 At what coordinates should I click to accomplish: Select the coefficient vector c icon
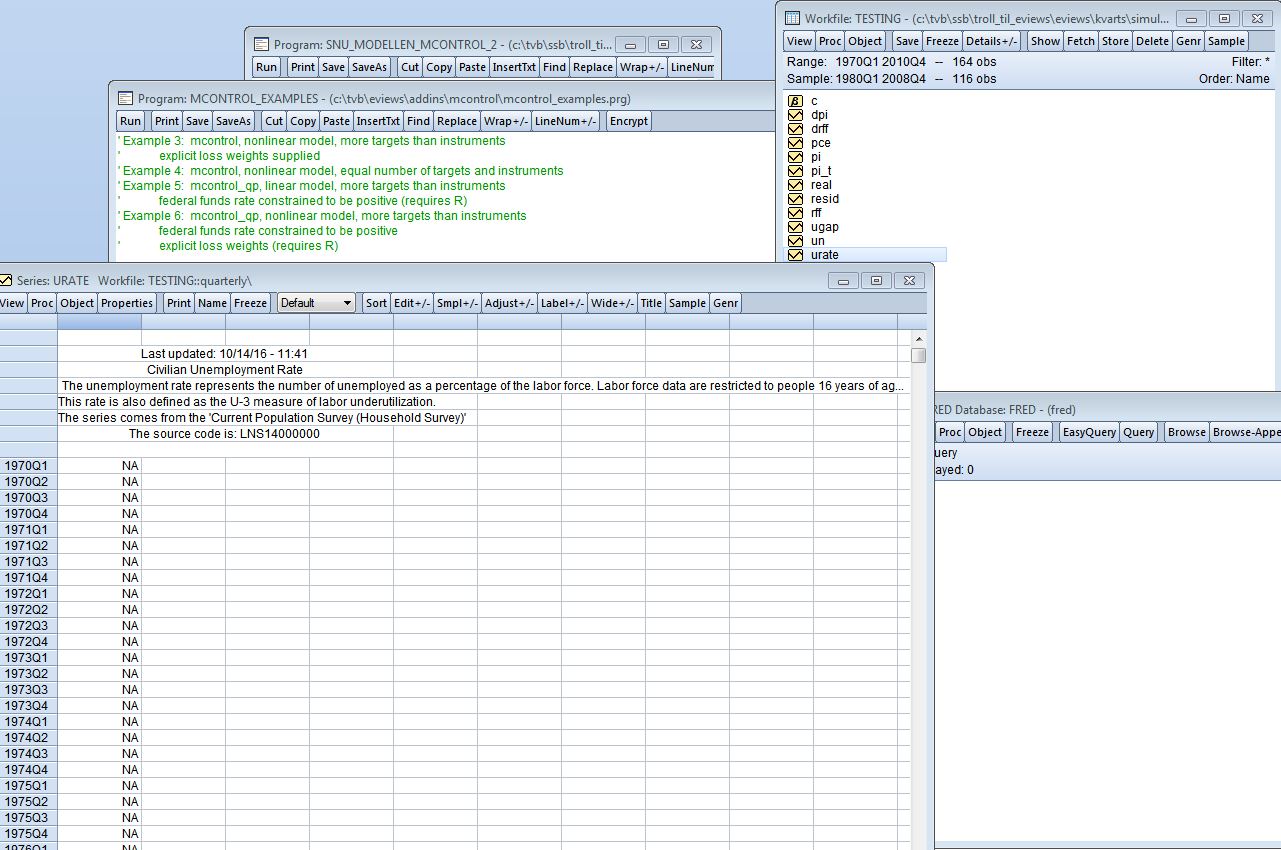pos(796,101)
